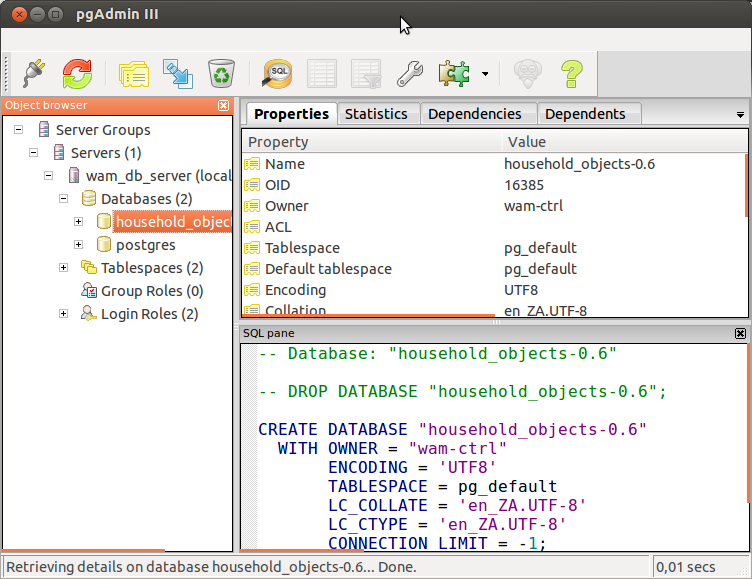Open plugins dropdown arrow
The height and width of the screenshot is (579, 752).
[485, 74]
